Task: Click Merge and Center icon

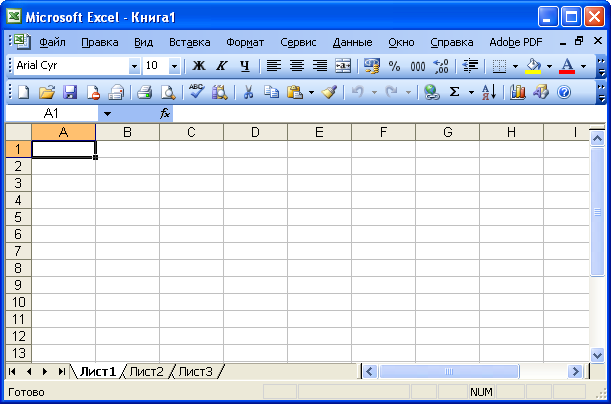Action: pos(343,66)
